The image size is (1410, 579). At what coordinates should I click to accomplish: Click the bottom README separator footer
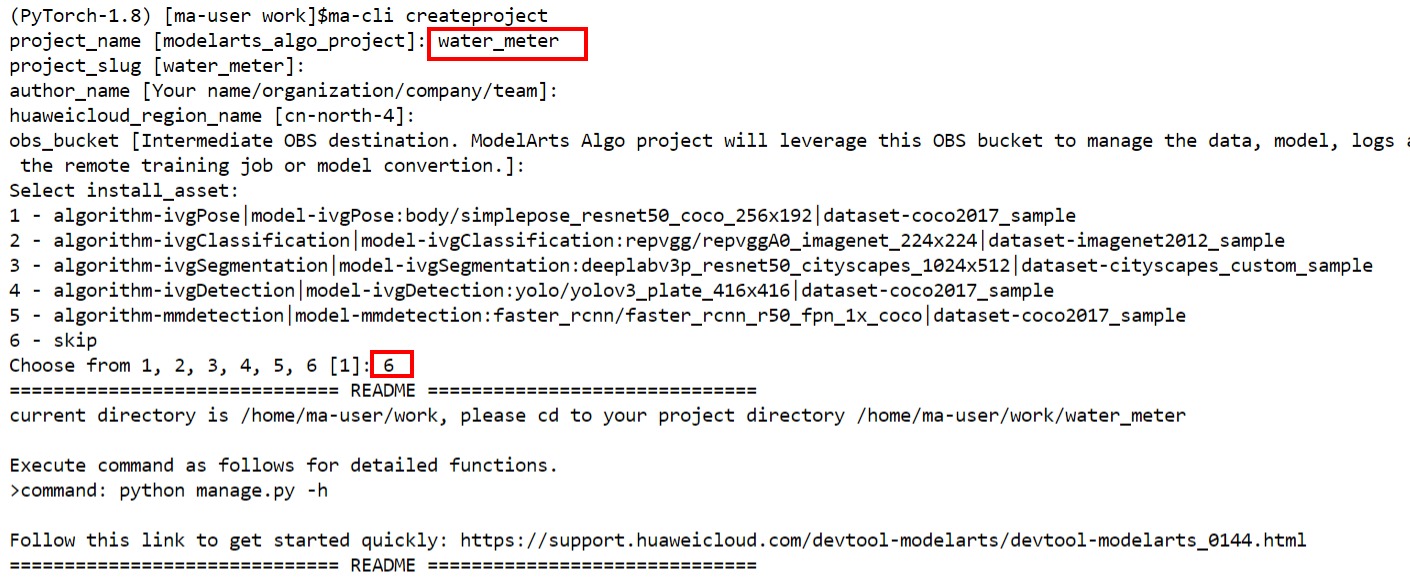(x=382, y=565)
